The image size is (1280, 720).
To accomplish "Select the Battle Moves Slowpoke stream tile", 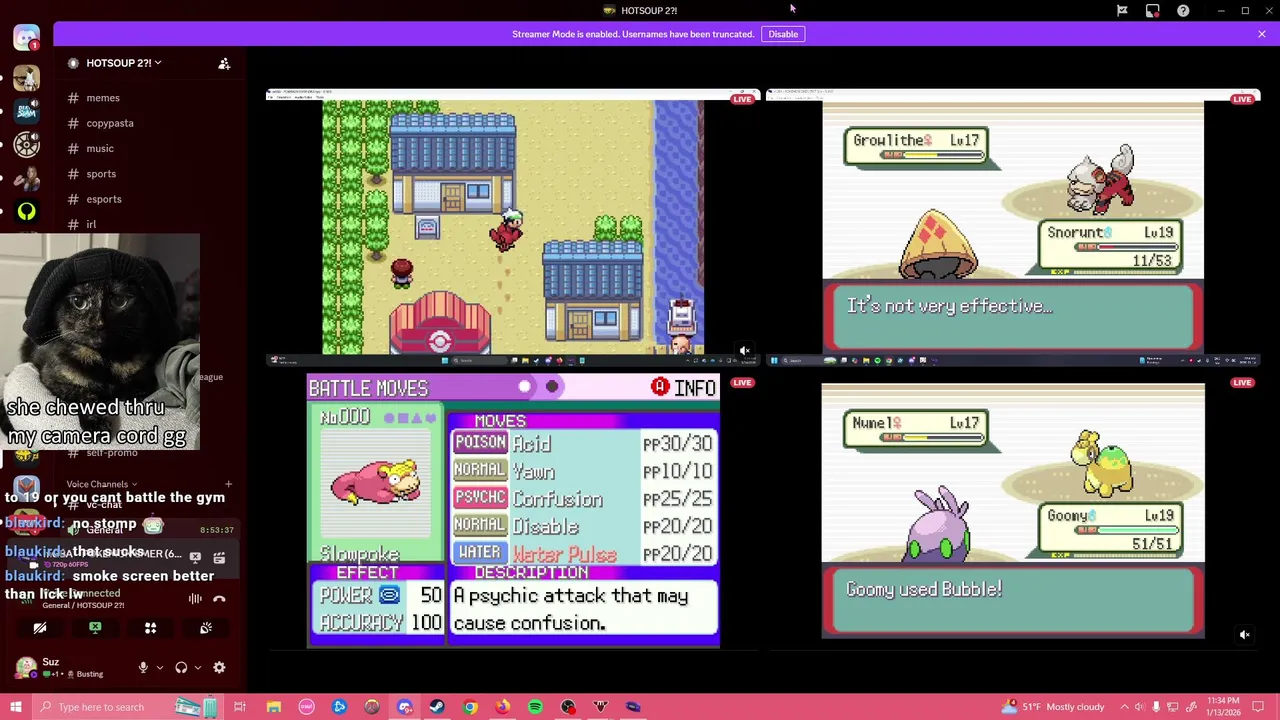I will [x=512, y=511].
